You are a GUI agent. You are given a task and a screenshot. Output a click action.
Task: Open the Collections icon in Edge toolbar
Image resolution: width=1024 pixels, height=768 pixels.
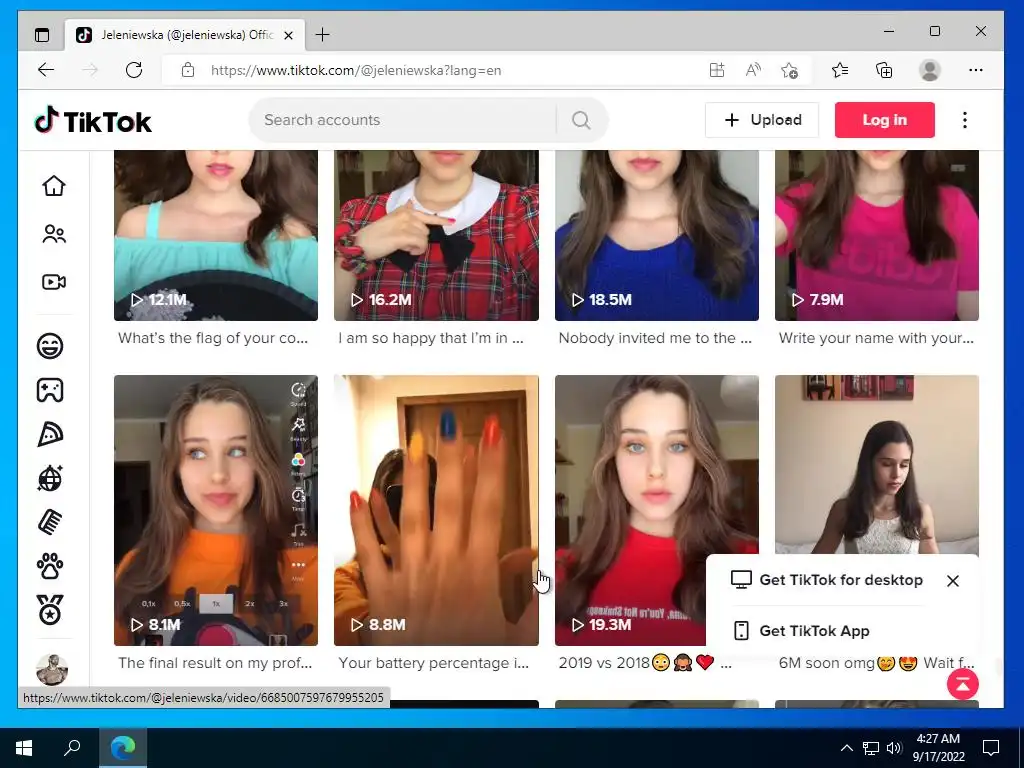[884, 70]
